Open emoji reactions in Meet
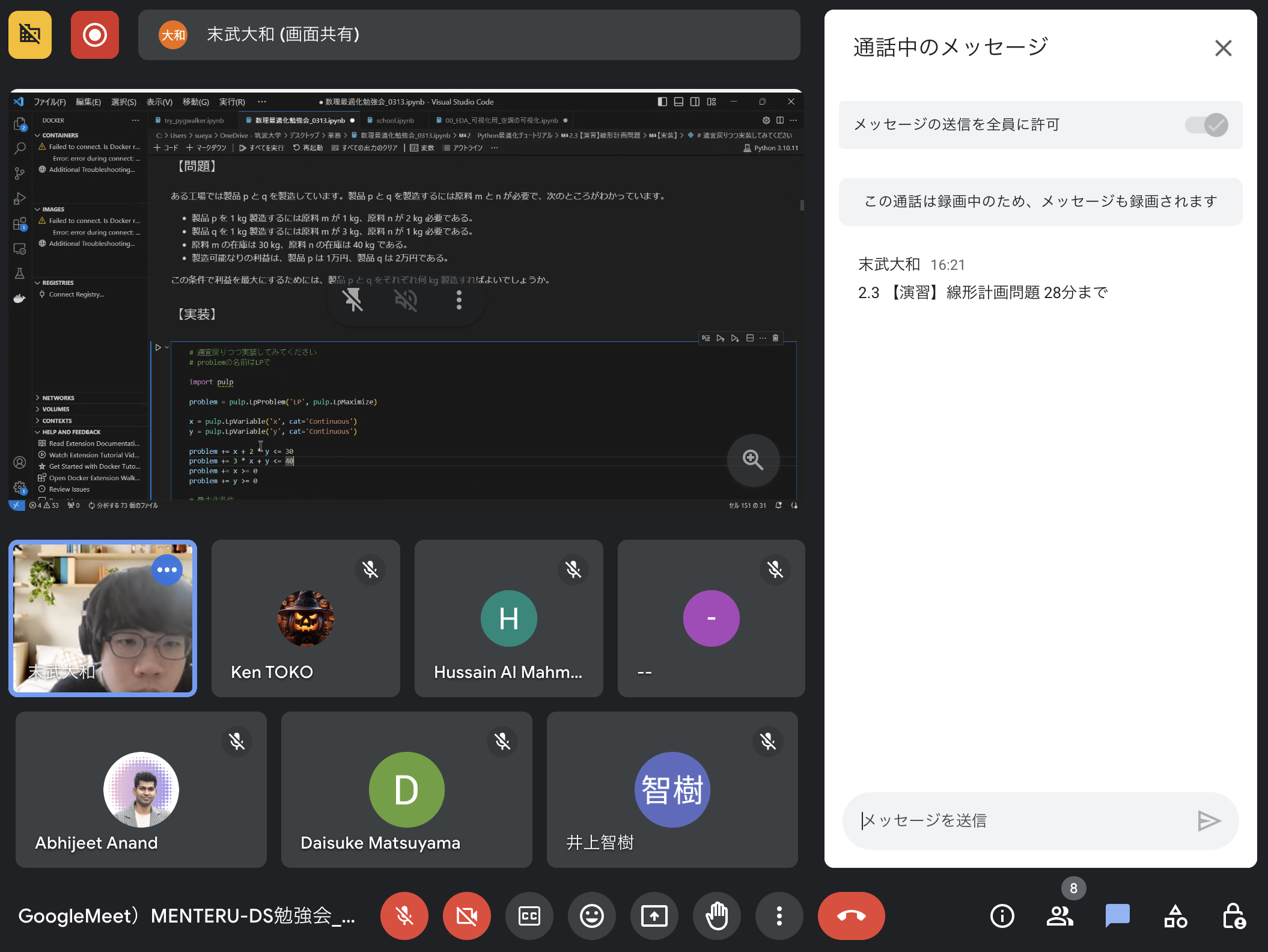 click(591, 916)
